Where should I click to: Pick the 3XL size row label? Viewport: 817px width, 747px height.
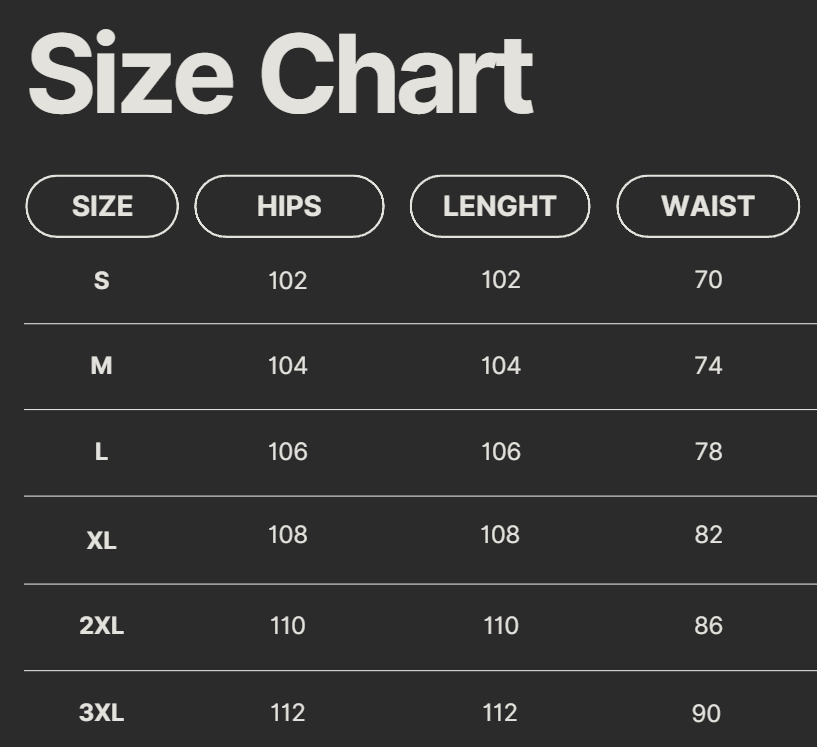101,713
